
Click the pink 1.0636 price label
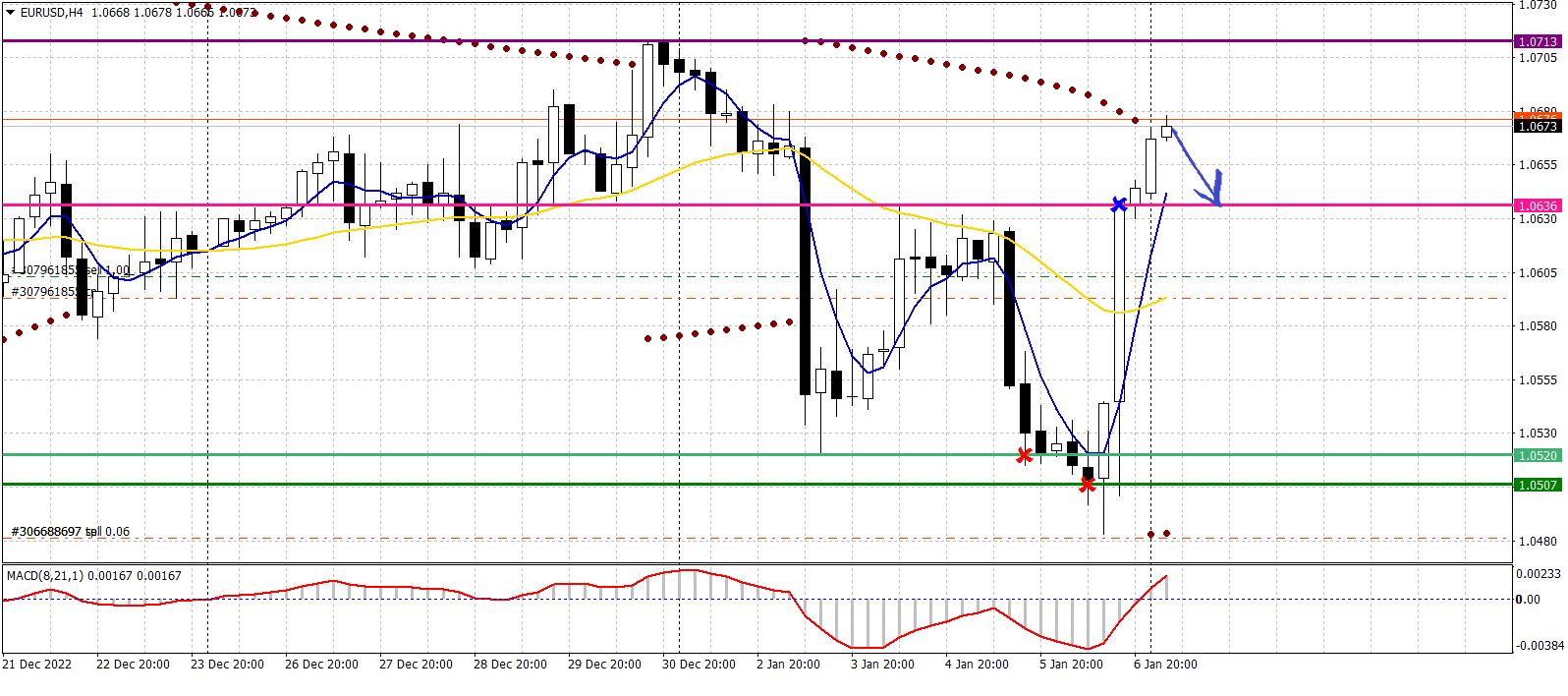pos(1538,205)
